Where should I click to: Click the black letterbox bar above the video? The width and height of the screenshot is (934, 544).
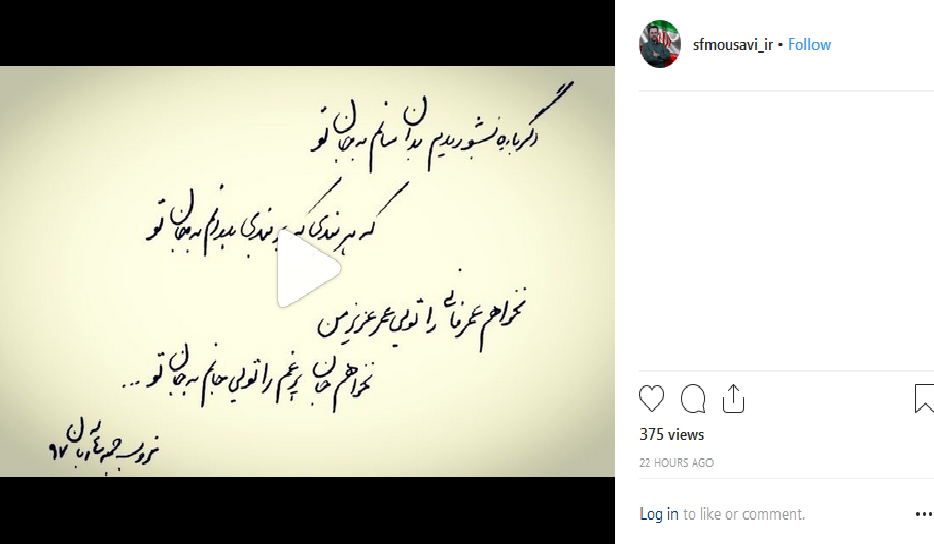click(307, 33)
